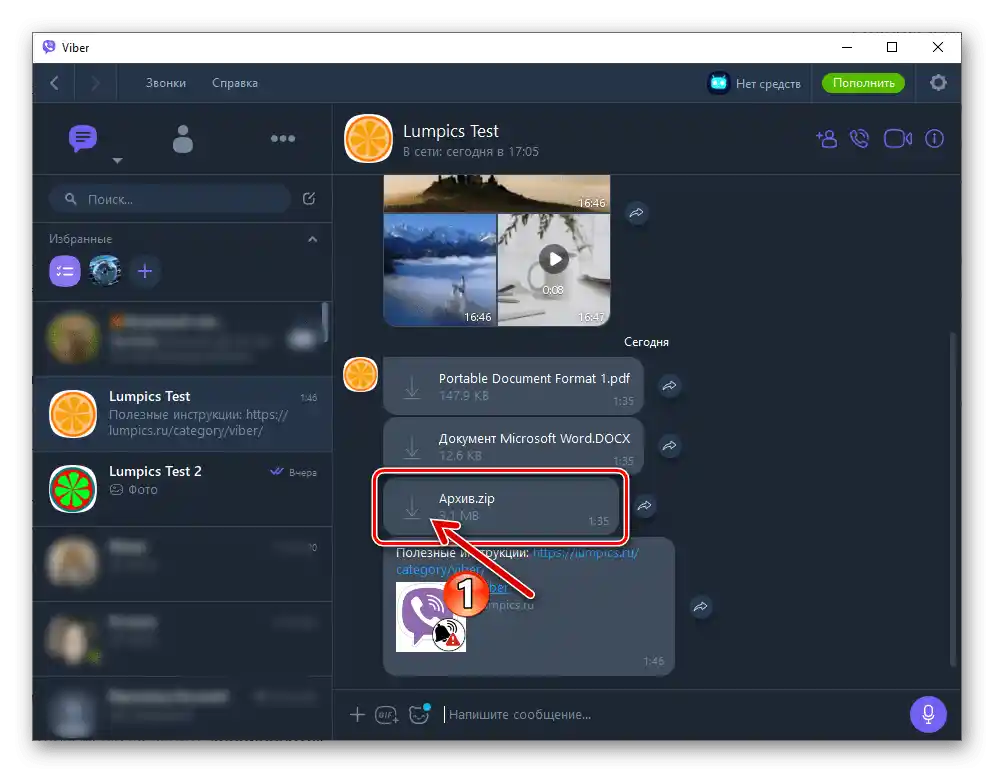Start a video call with Lumpics Test
The width and height of the screenshot is (994, 773).
coord(897,139)
